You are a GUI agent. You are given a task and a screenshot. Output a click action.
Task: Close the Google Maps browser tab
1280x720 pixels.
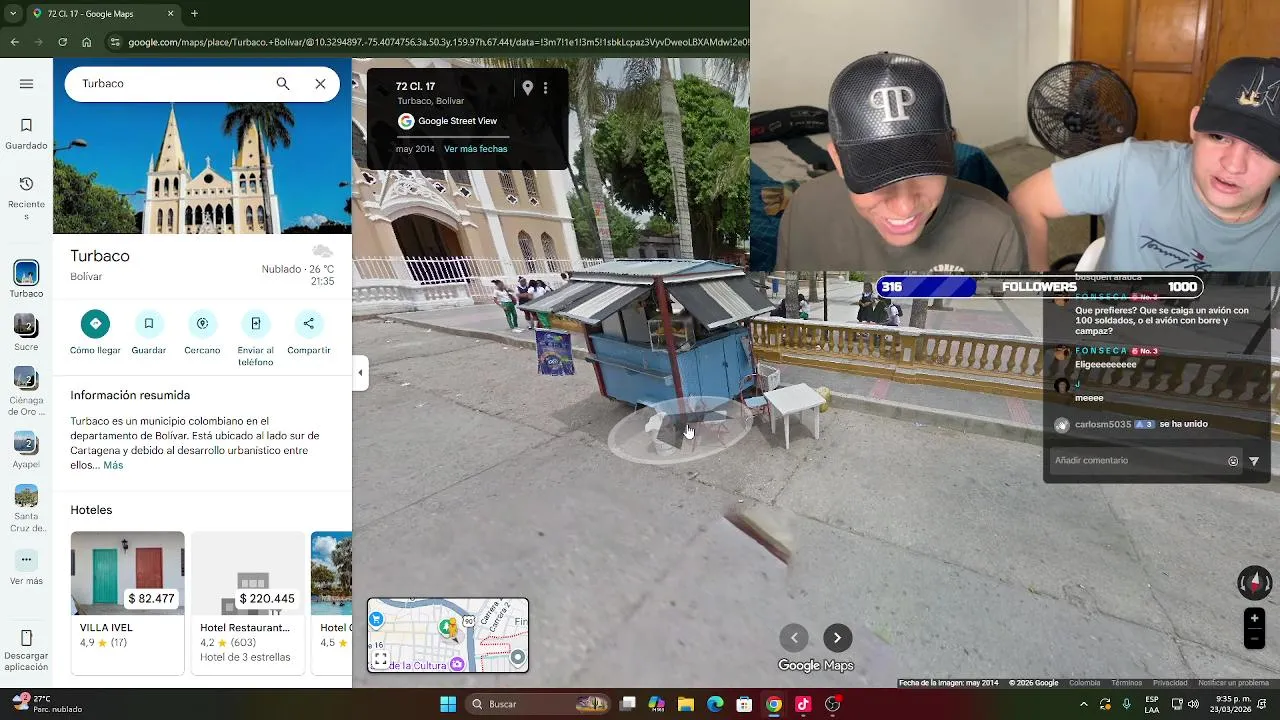click(170, 14)
